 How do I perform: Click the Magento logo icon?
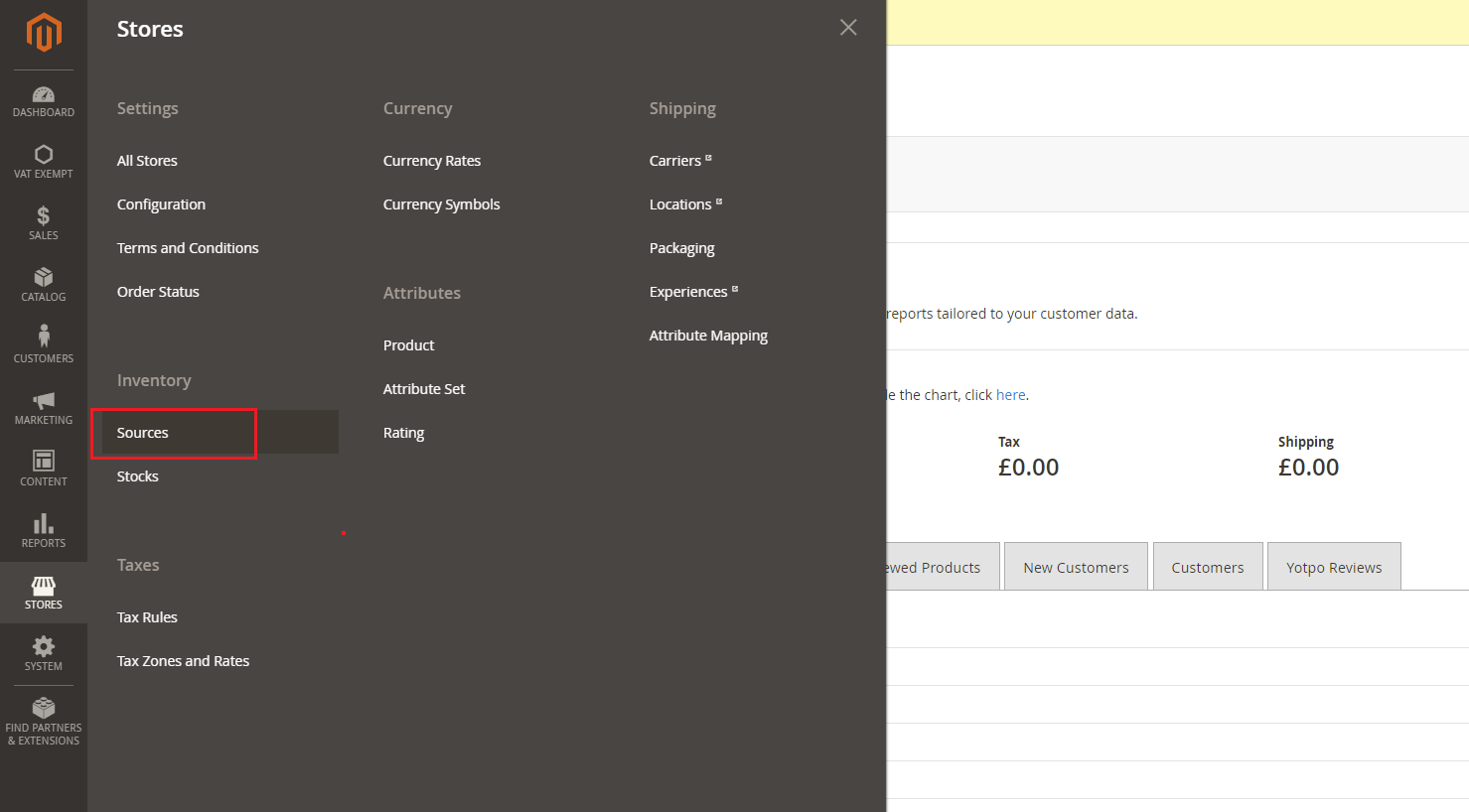point(44,32)
